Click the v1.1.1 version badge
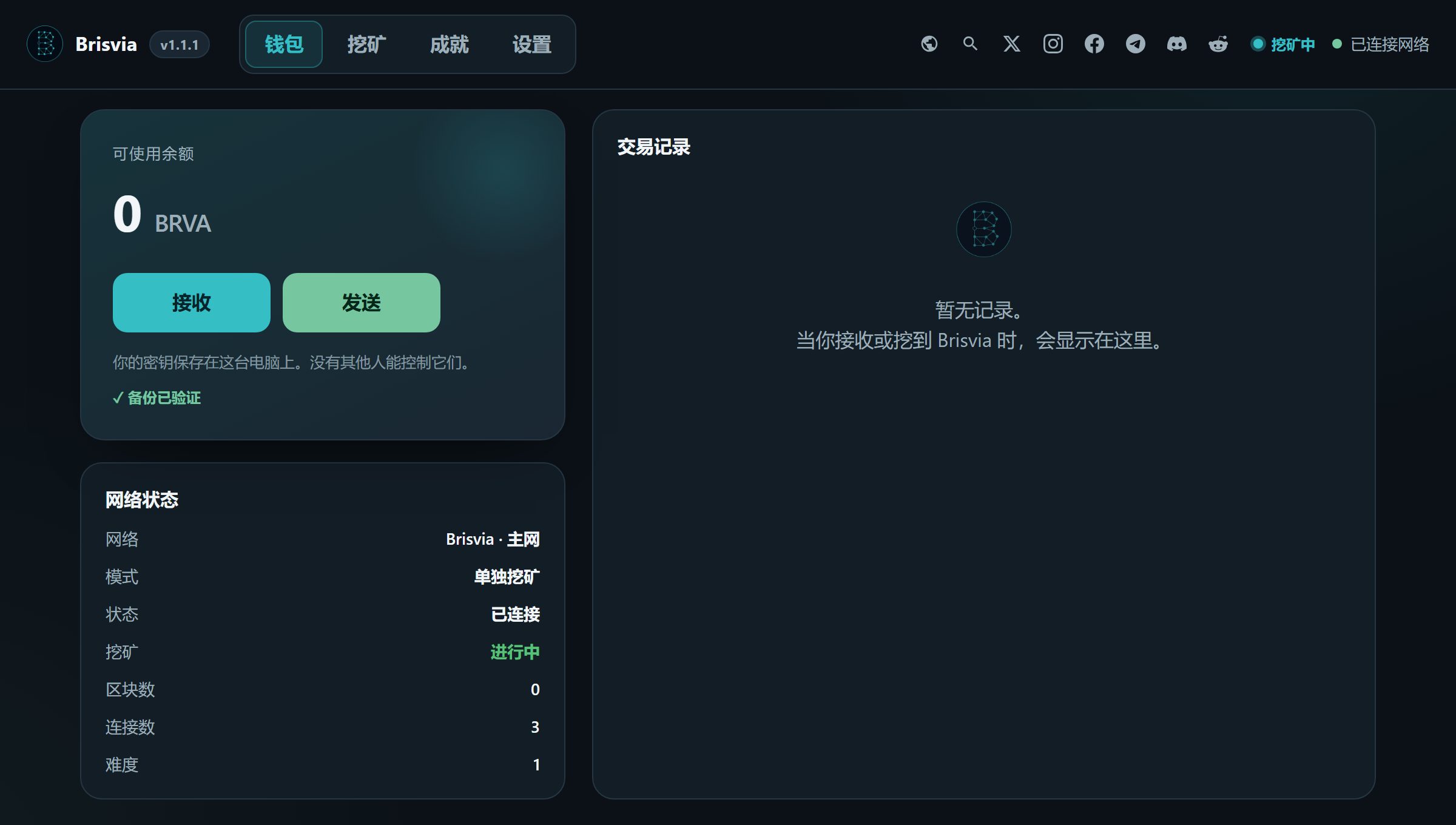Image resolution: width=1456 pixels, height=825 pixels. pyautogui.click(x=179, y=45)
